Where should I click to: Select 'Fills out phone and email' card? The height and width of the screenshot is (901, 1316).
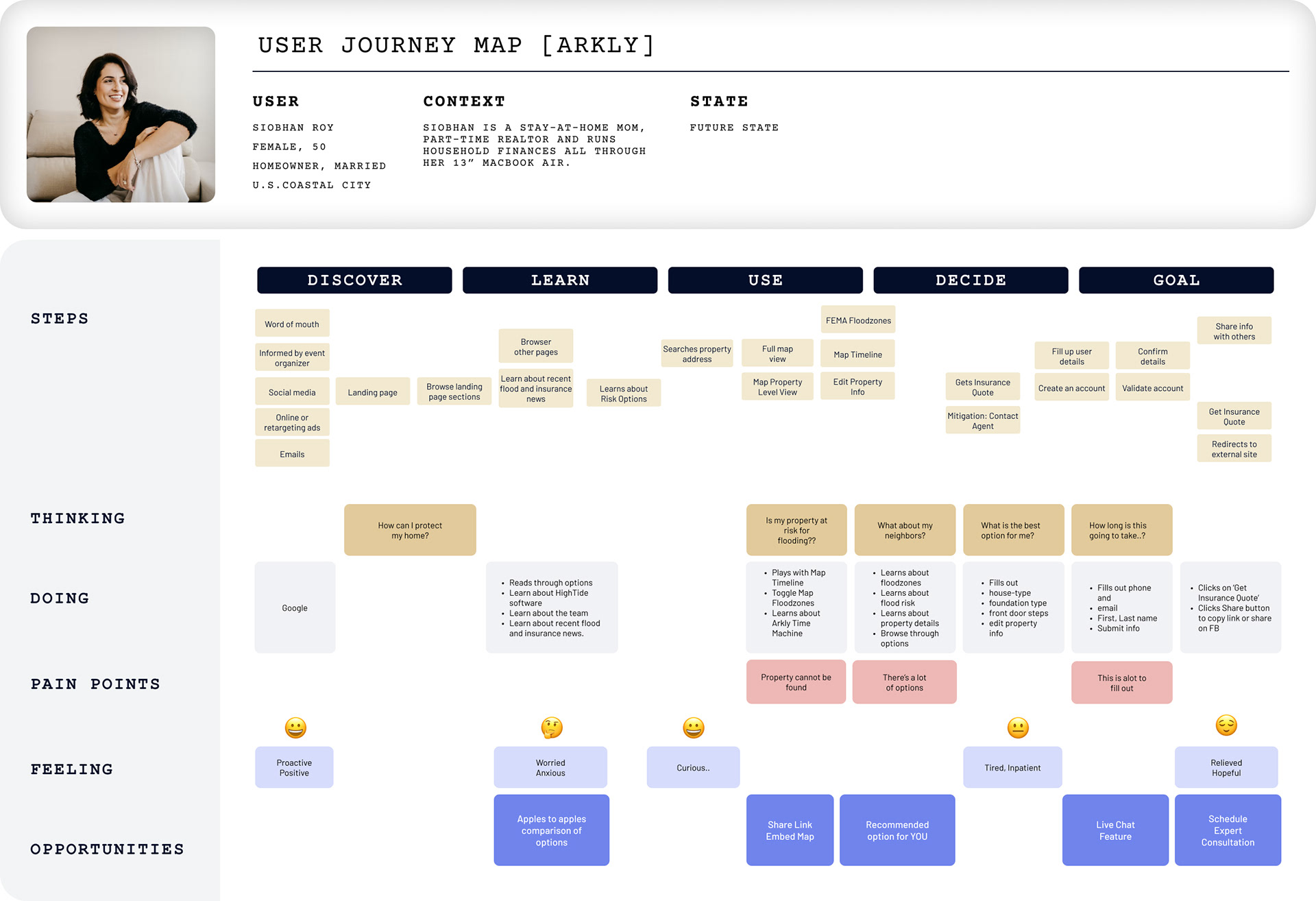point(1121,608)
